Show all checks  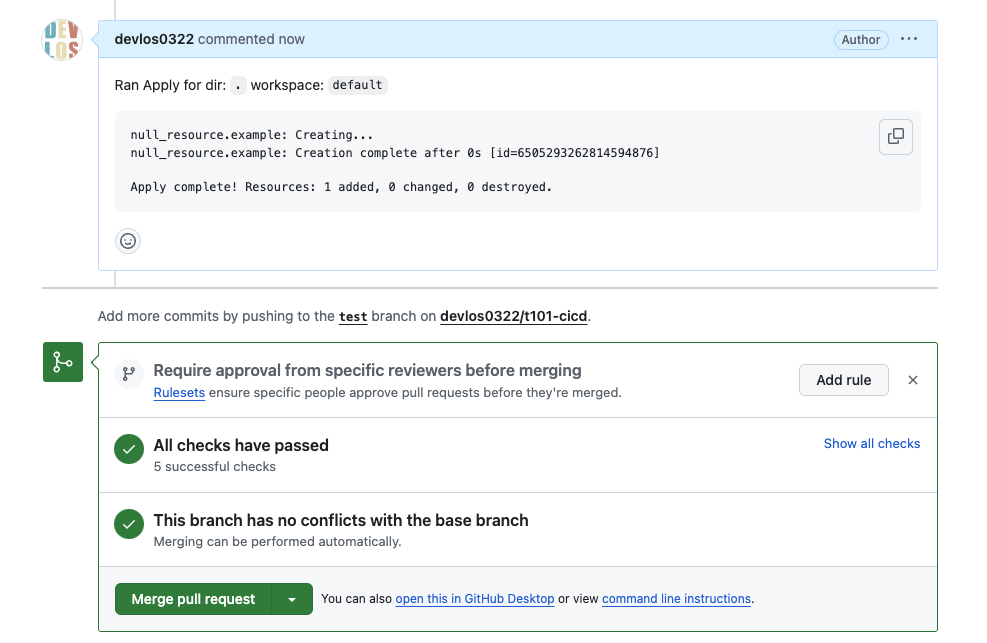[872, 444]
